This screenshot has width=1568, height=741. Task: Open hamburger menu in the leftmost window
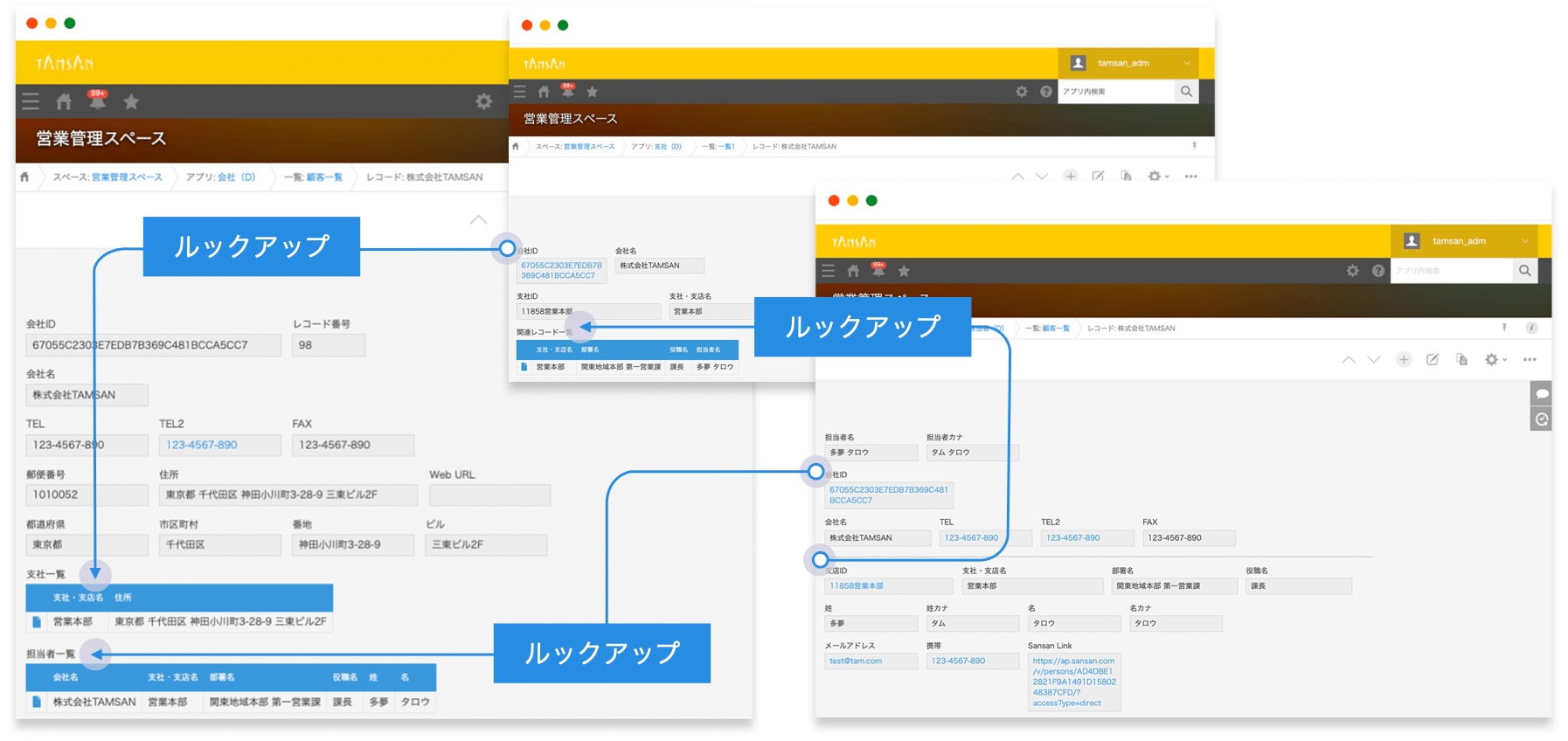click(31, 101)
